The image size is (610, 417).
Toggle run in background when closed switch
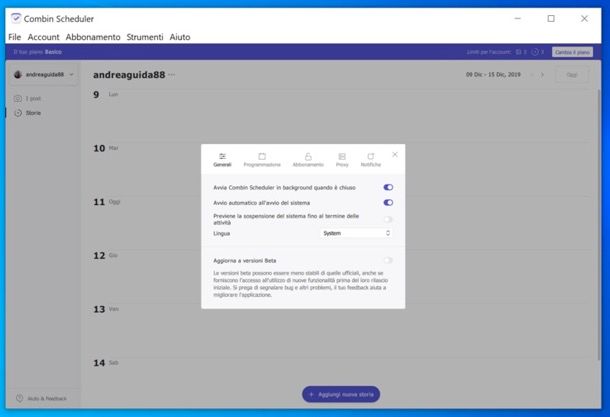pyautogui.click(x=388, y=187)
